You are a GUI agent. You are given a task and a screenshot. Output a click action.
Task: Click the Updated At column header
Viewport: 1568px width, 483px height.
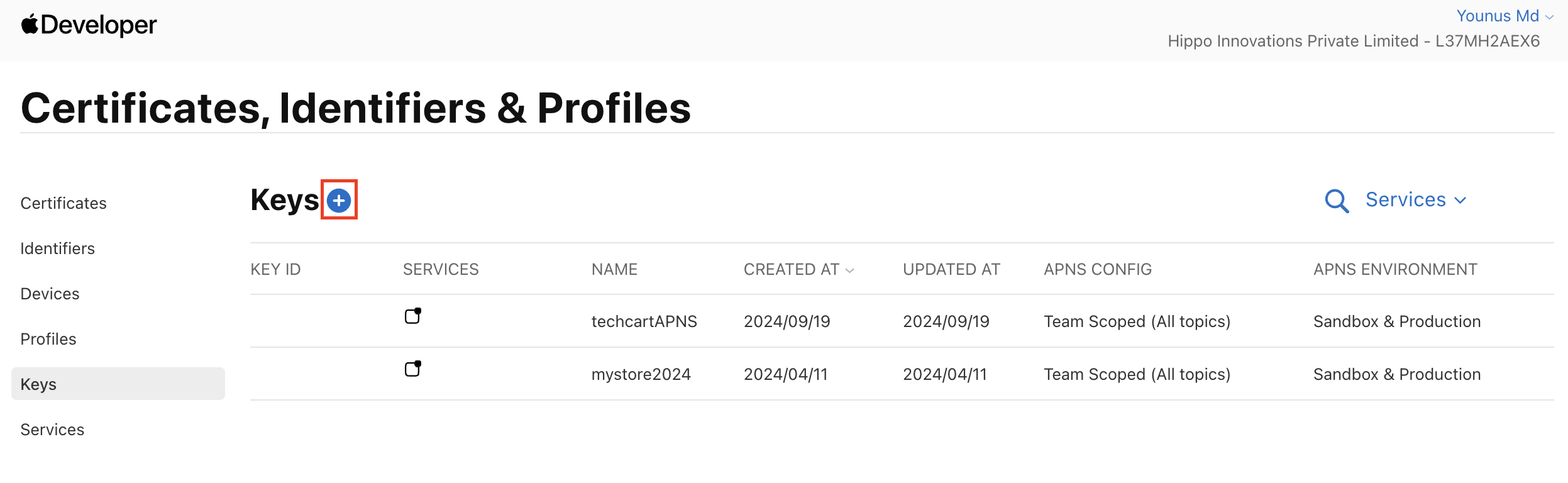tap(951, 269)
